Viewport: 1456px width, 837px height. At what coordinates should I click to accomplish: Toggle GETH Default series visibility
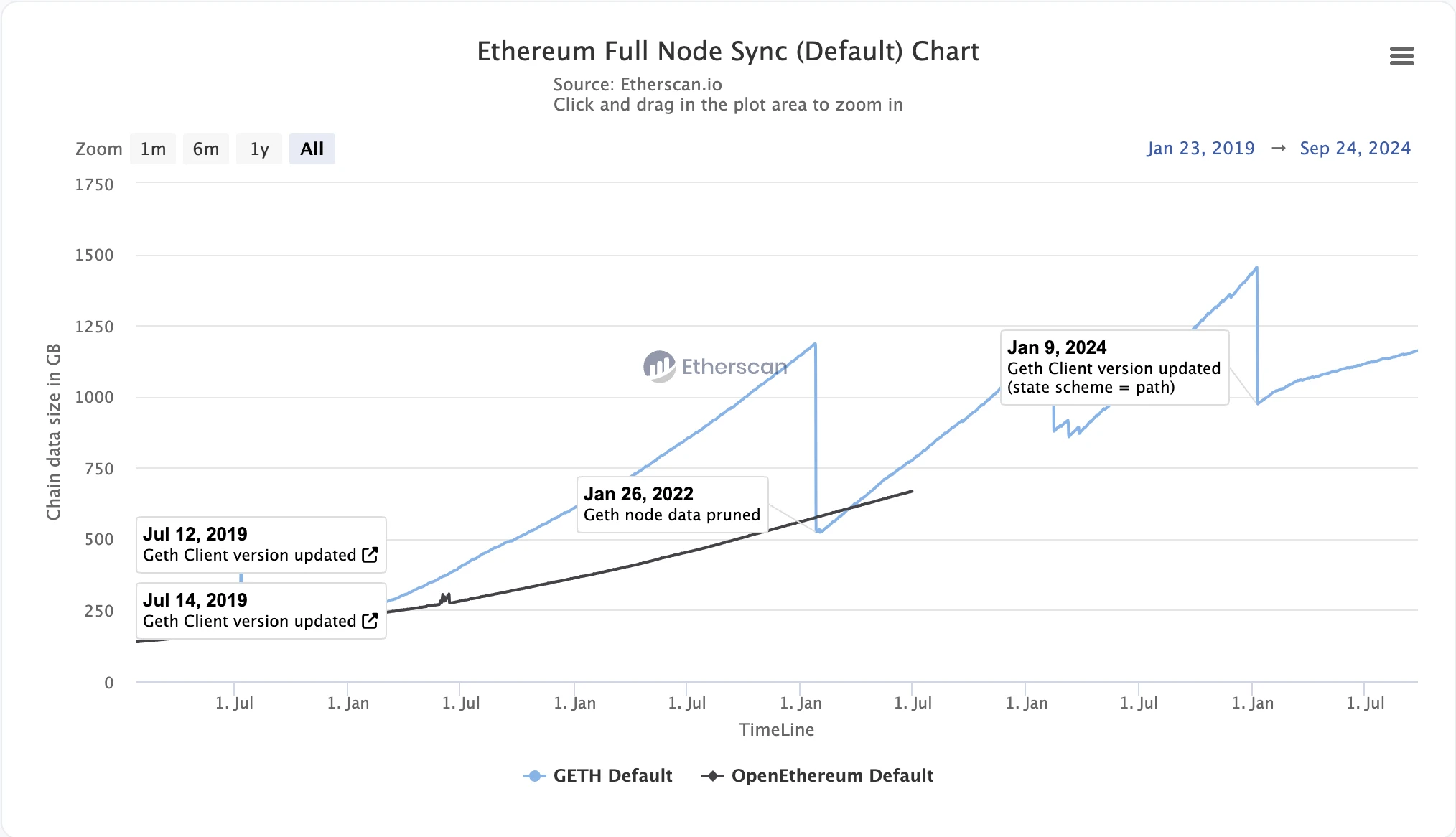(612, 776)
